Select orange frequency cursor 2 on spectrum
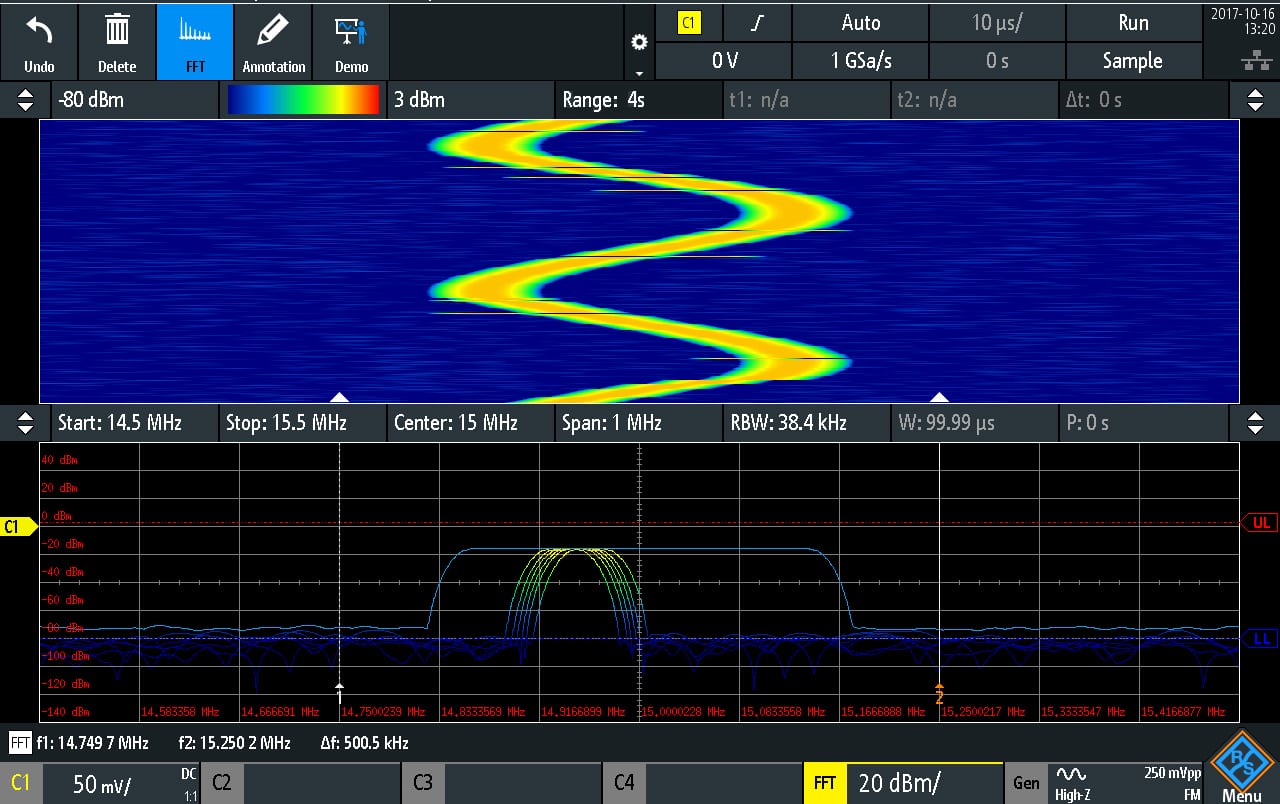Viewport: 1280px width, 804px height. point(939,692)
